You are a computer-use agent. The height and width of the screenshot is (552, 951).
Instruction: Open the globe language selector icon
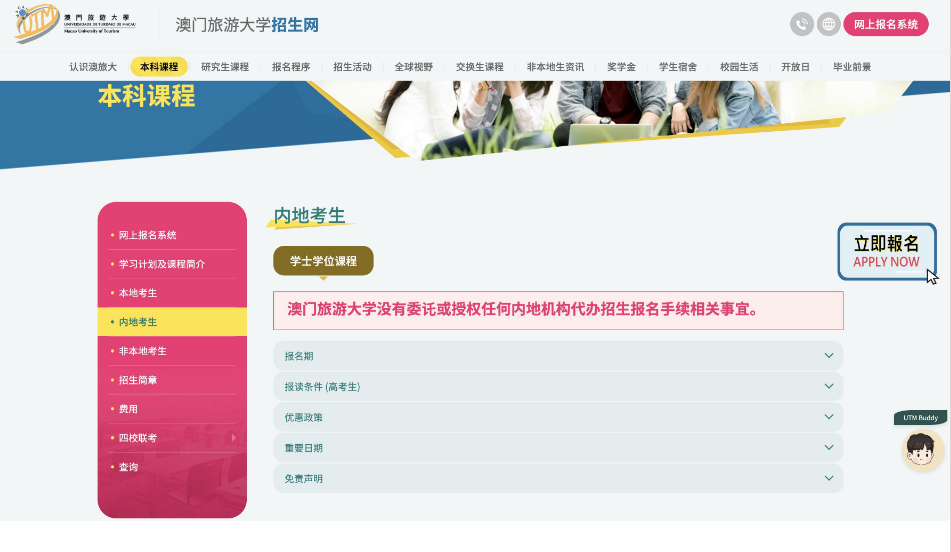point(828,24)
